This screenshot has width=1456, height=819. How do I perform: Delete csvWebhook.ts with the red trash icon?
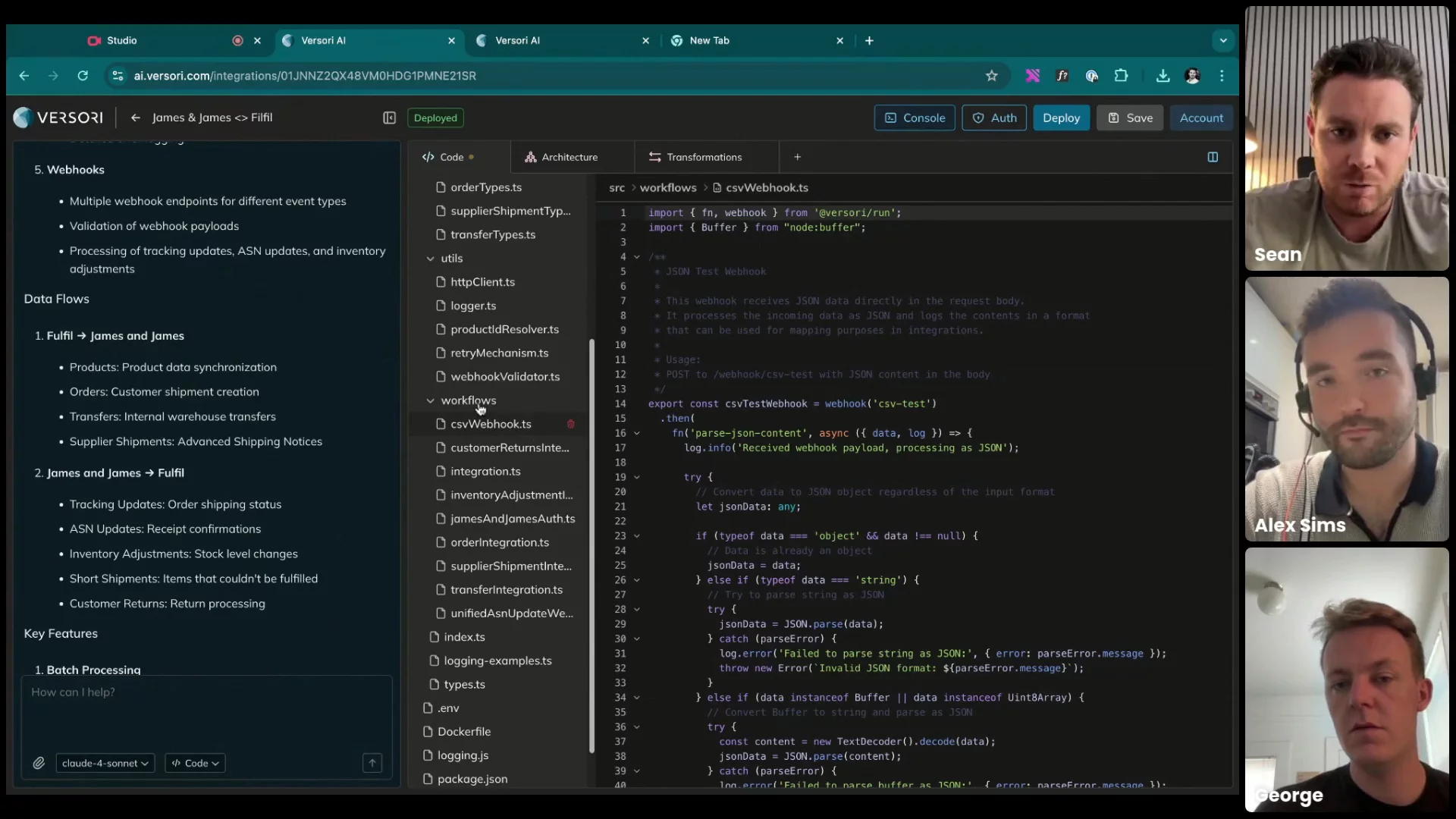coord(571,424)
